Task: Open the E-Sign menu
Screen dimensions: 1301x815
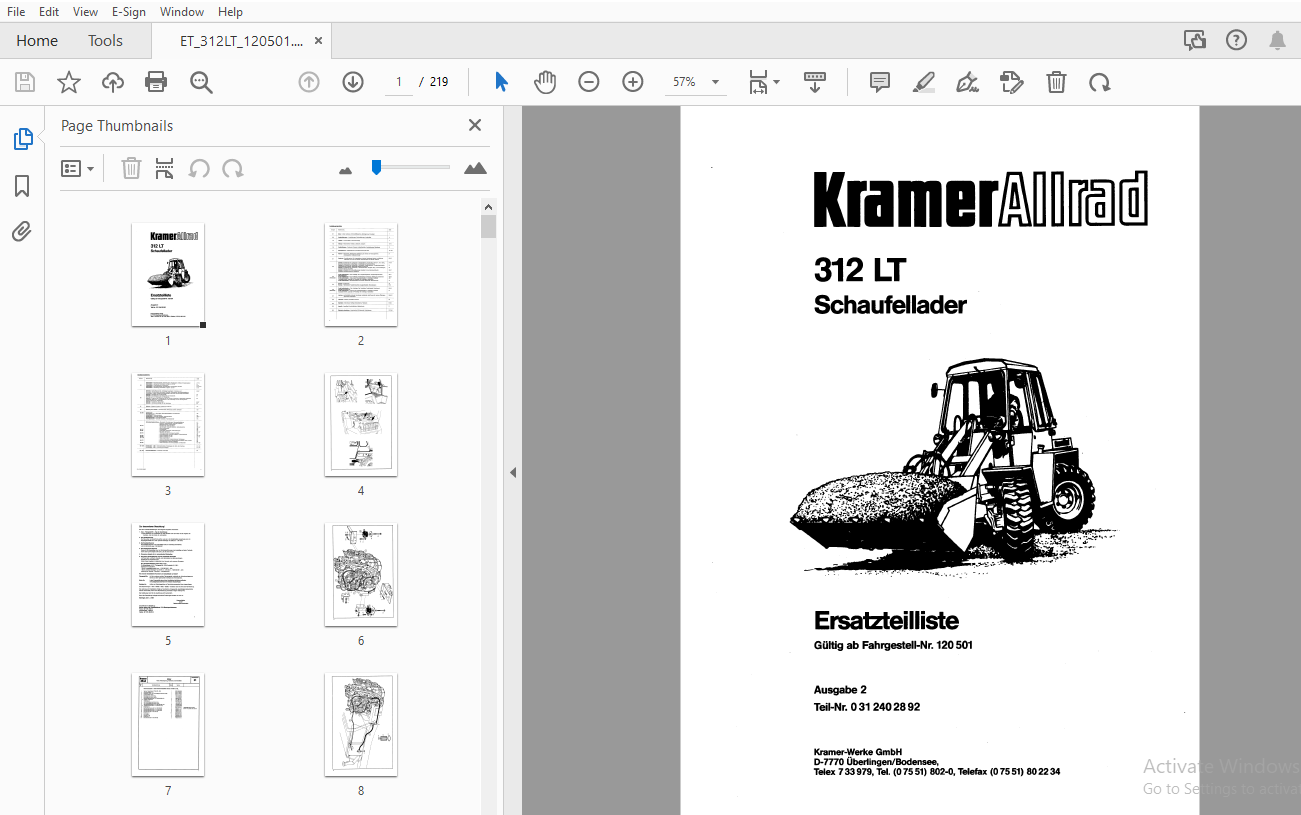Action: pyautogui.click(x=129, y=11)
